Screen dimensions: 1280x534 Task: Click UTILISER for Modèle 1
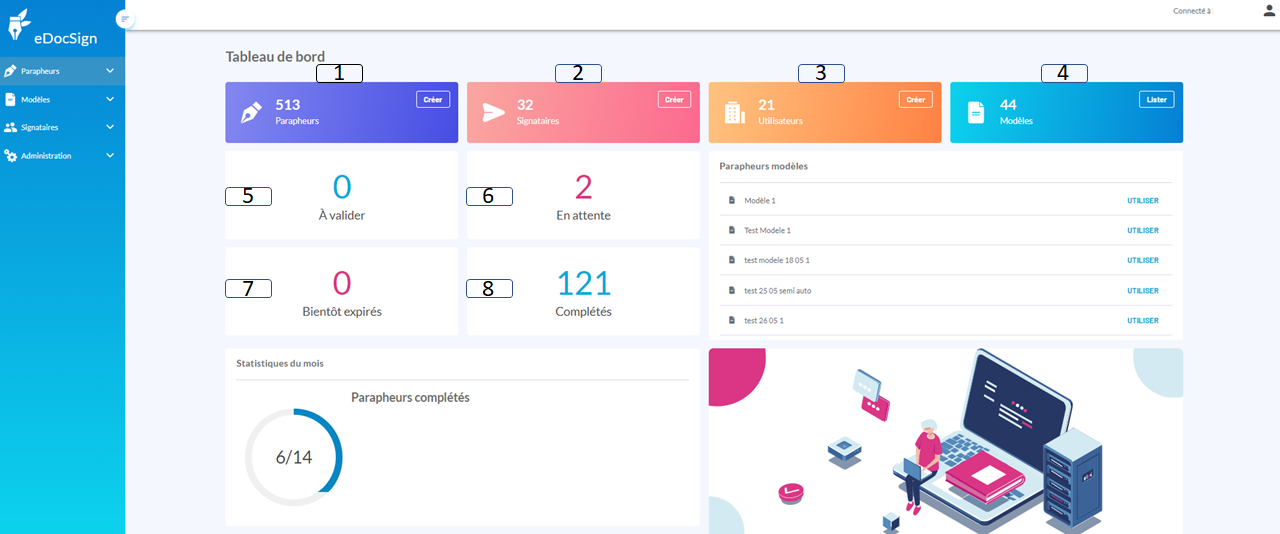click(x=1143, y=200)
